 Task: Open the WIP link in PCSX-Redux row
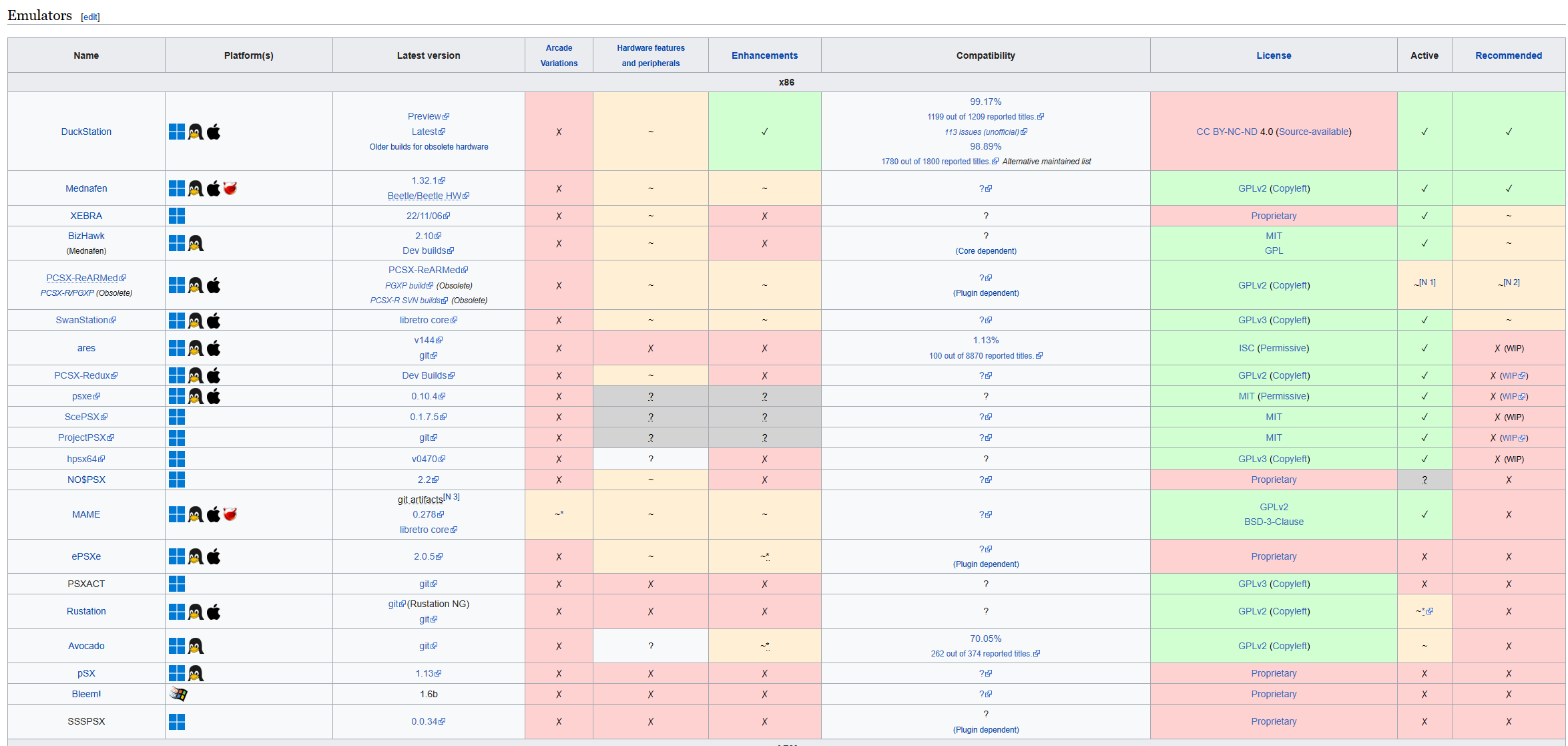point(1513,376)
